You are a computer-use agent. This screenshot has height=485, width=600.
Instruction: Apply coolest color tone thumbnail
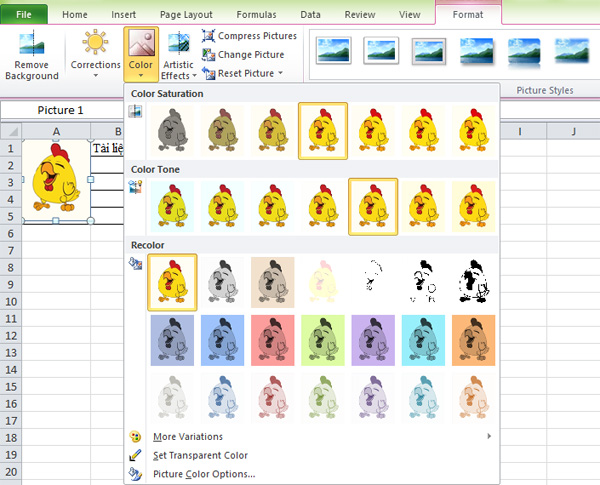(x=172, y=207)
